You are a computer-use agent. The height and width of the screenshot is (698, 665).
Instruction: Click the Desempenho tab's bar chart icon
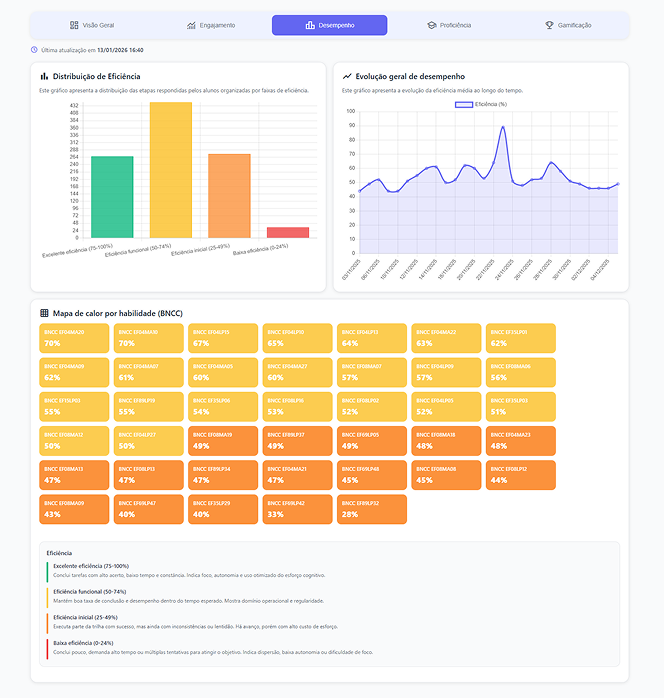310,25
